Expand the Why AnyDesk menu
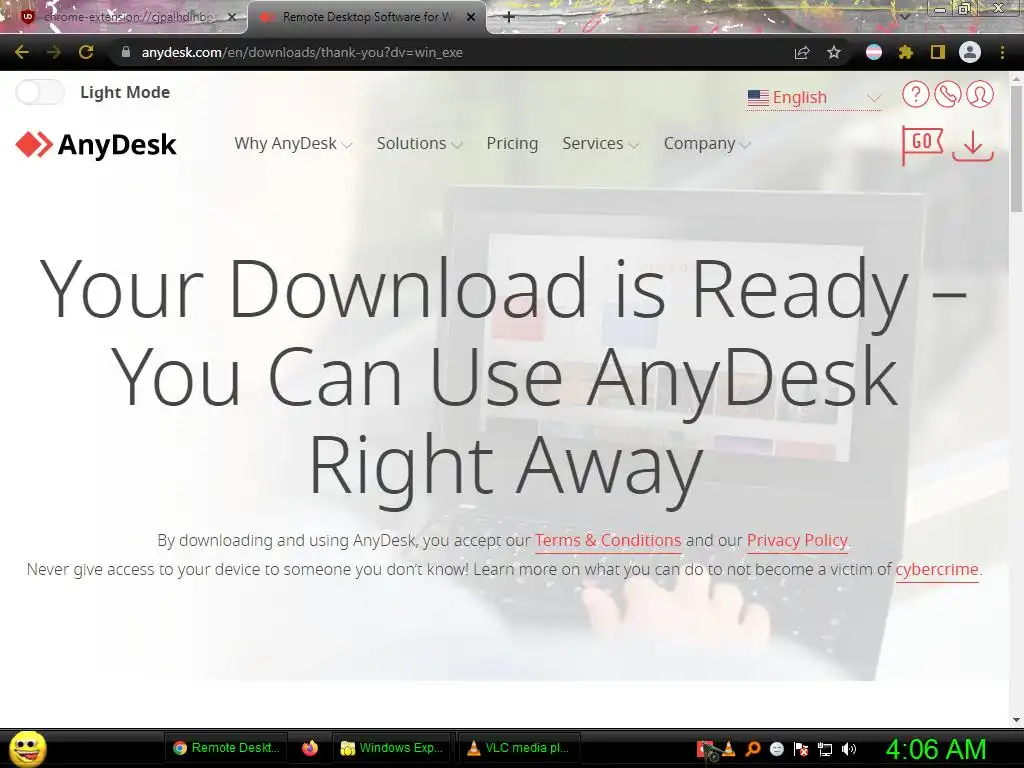1024x768 pixels. click(x=293, y=144)
